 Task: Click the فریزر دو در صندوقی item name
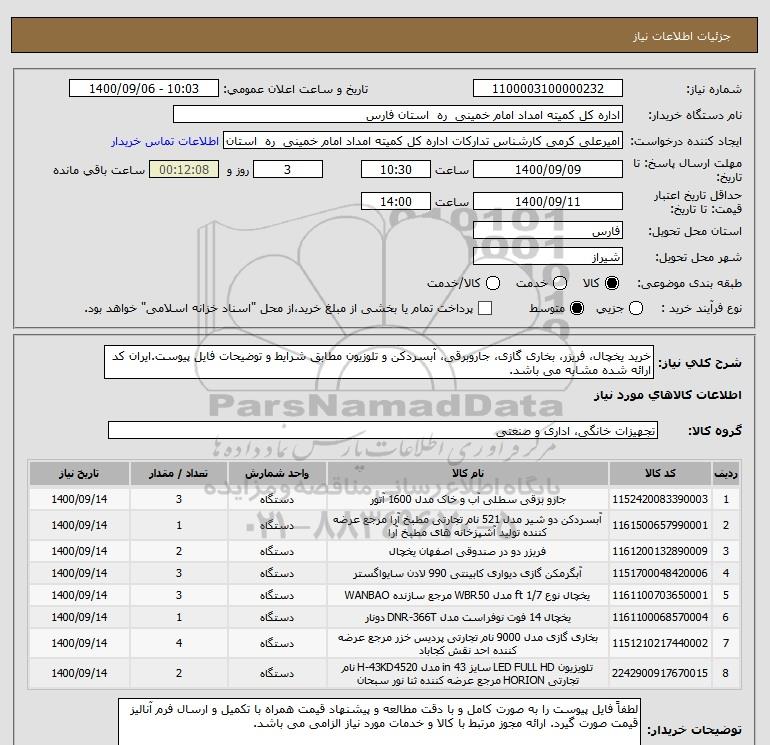[468, 552]
